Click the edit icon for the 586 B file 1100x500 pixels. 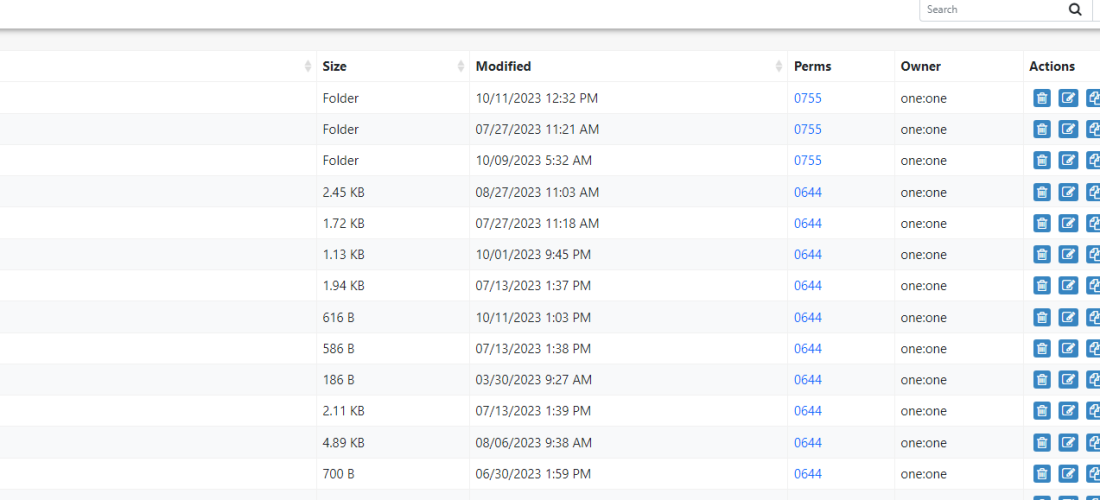coord(1068,348)
